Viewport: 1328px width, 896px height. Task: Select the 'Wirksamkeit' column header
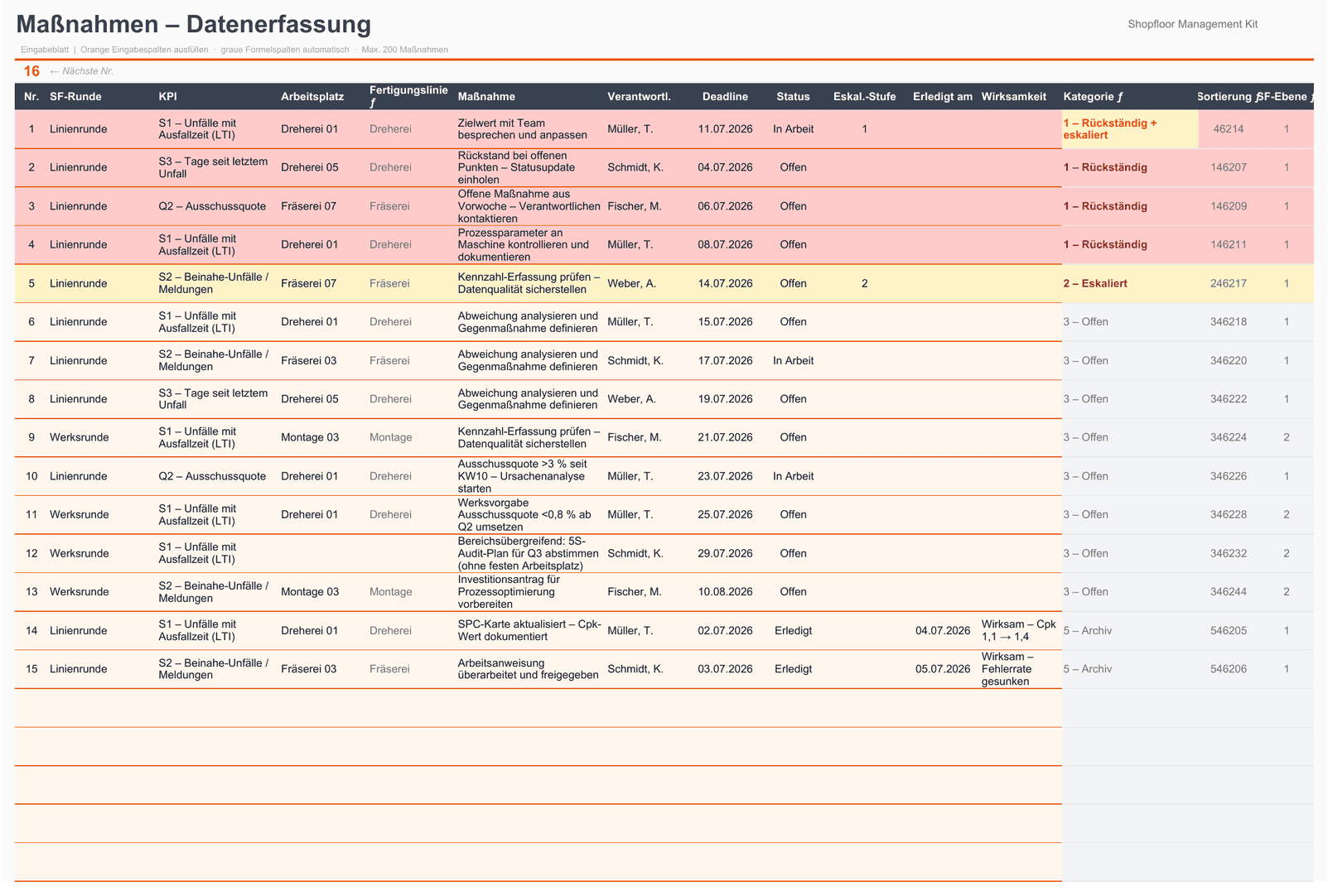pyautogui.click(x=1021, y=97)
